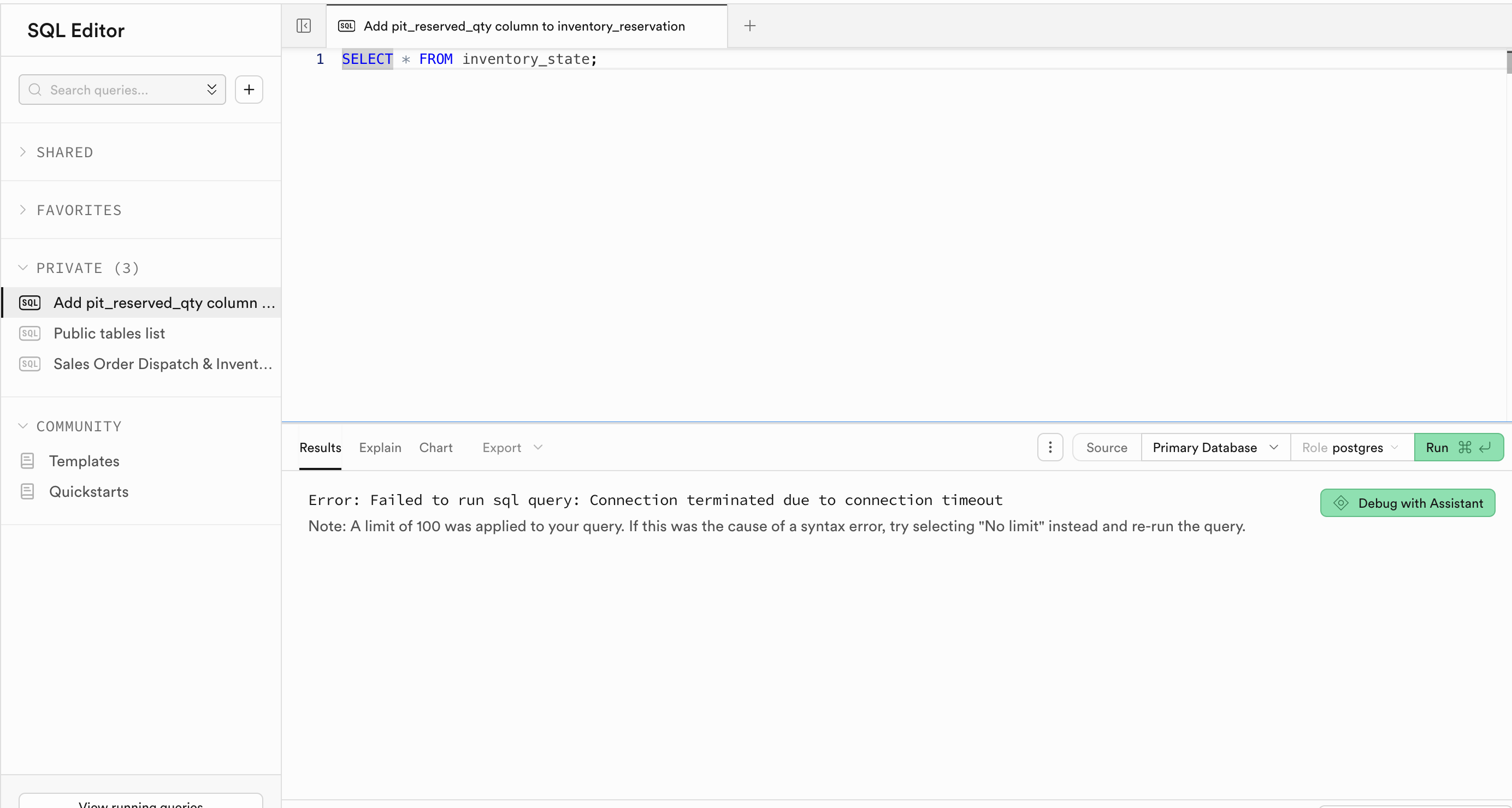The width and height of the screenshot is (1512, 808).
Task: Click the SQL file icon in the active tab
Action: point(347,26)
